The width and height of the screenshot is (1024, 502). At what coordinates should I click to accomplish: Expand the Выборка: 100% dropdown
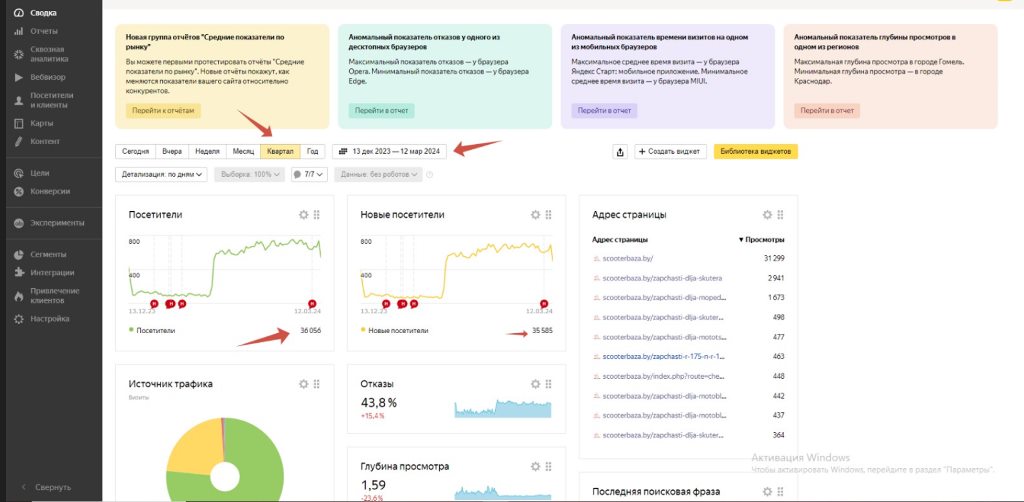click(x=249, y=175)
